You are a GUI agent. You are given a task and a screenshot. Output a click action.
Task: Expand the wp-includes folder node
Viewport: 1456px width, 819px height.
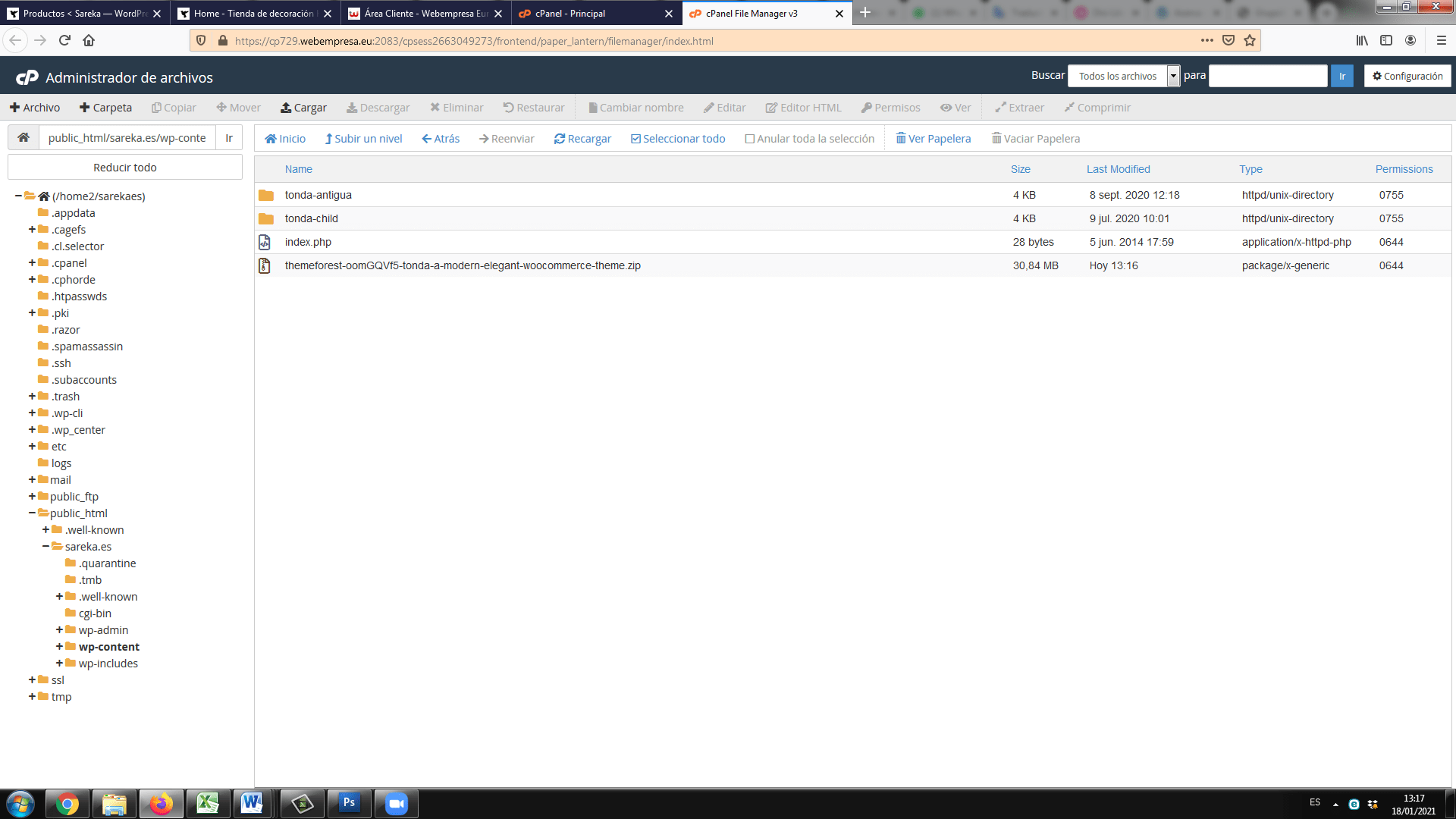pyautogui.click(x=60, y=663)
